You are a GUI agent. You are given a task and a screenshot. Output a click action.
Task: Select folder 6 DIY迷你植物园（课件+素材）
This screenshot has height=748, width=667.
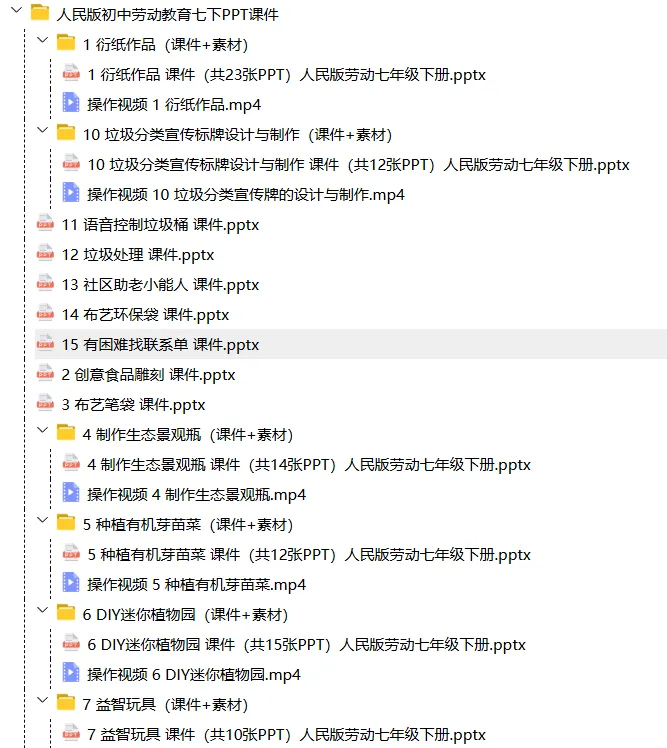186,614
